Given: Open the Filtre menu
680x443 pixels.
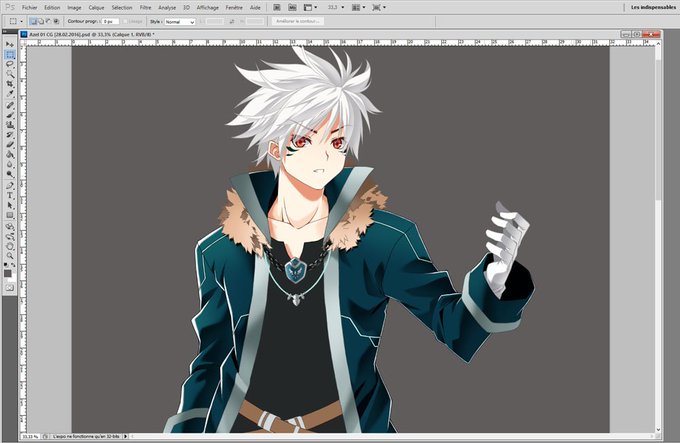Looking at the screenshot, I should (145, 7).
